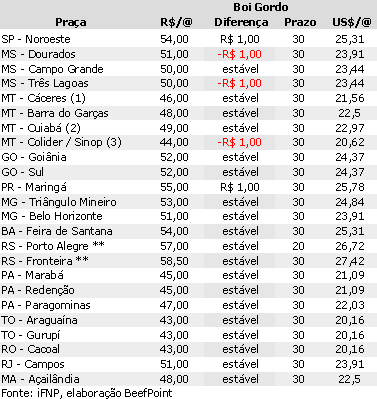Select the RS - Fronteira price 58,50
377x399 pixels.
(174, 261)
